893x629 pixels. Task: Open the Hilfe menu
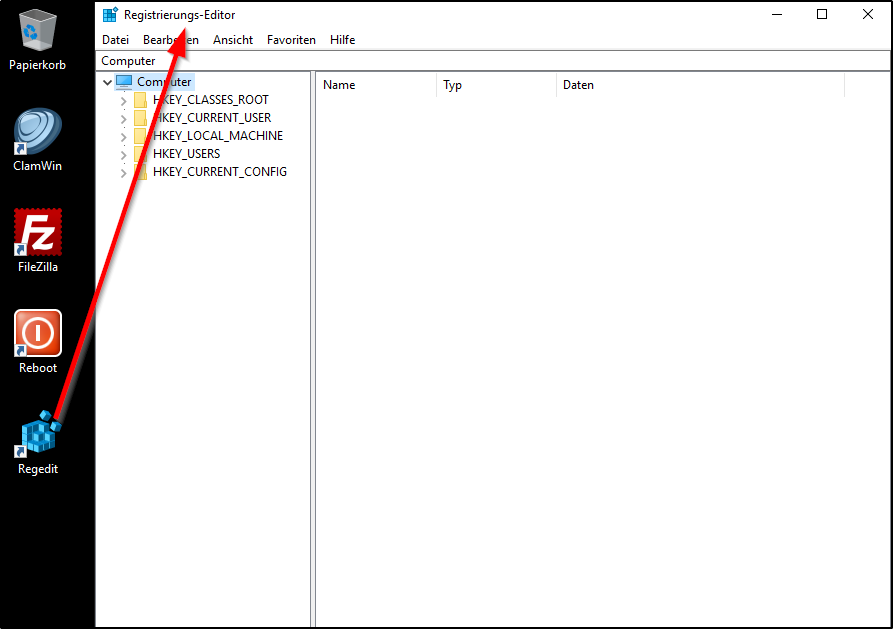click(x=342, y=40)
